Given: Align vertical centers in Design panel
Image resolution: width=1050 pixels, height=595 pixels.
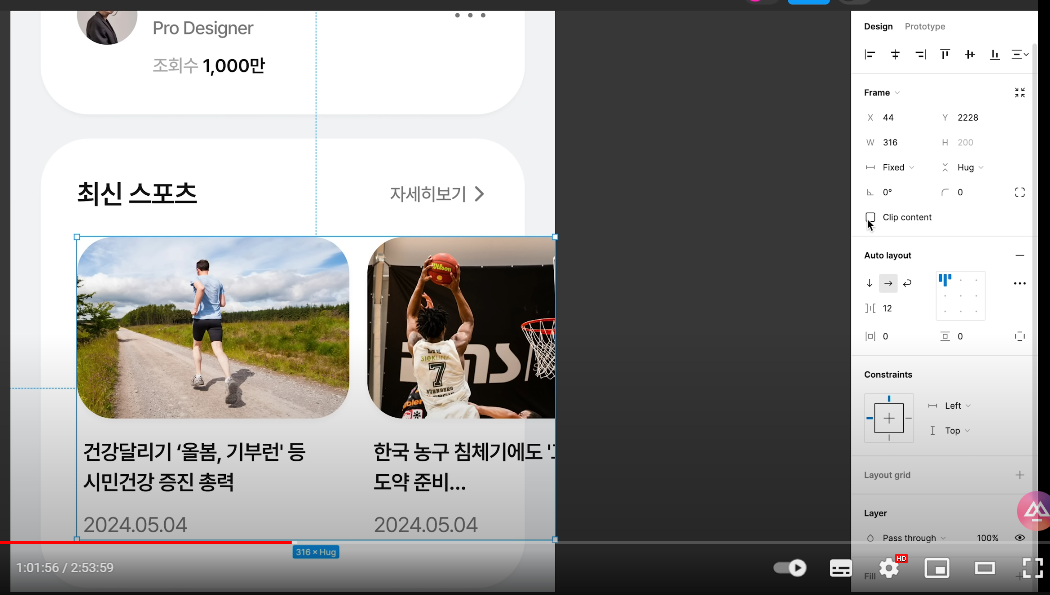Looking at the screenshot, I should tap(970, 55).
